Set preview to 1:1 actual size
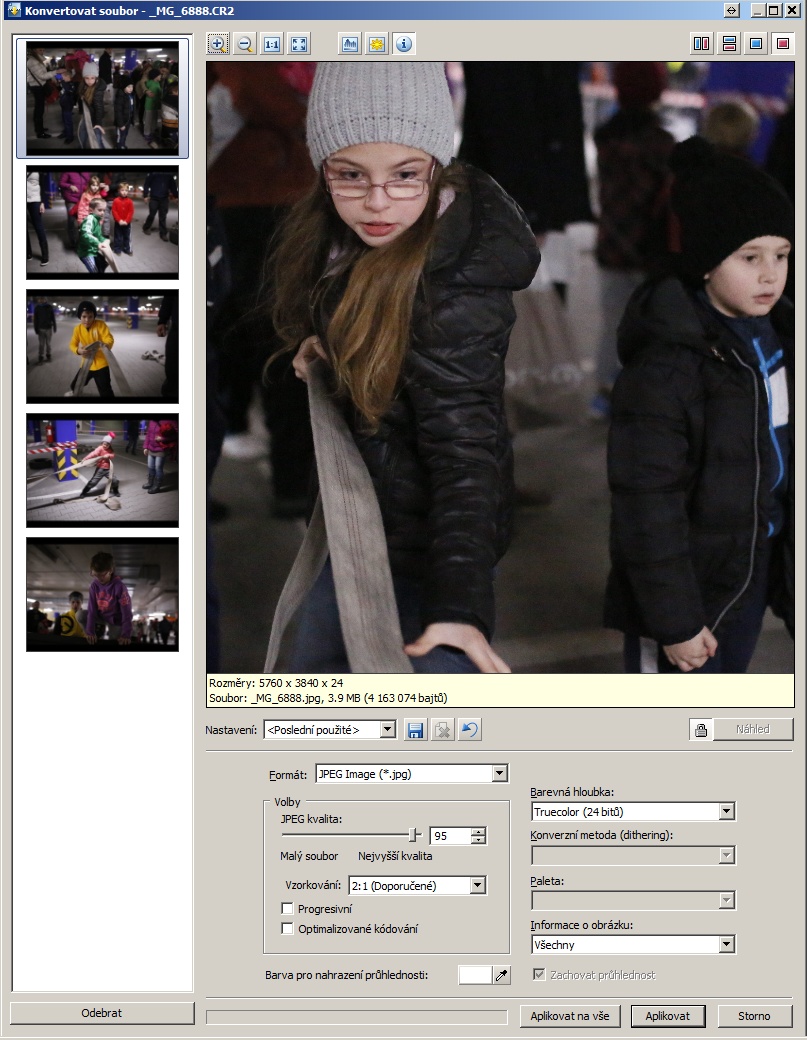Viewport: 807px width, 1040px height. tap(272, 44)
